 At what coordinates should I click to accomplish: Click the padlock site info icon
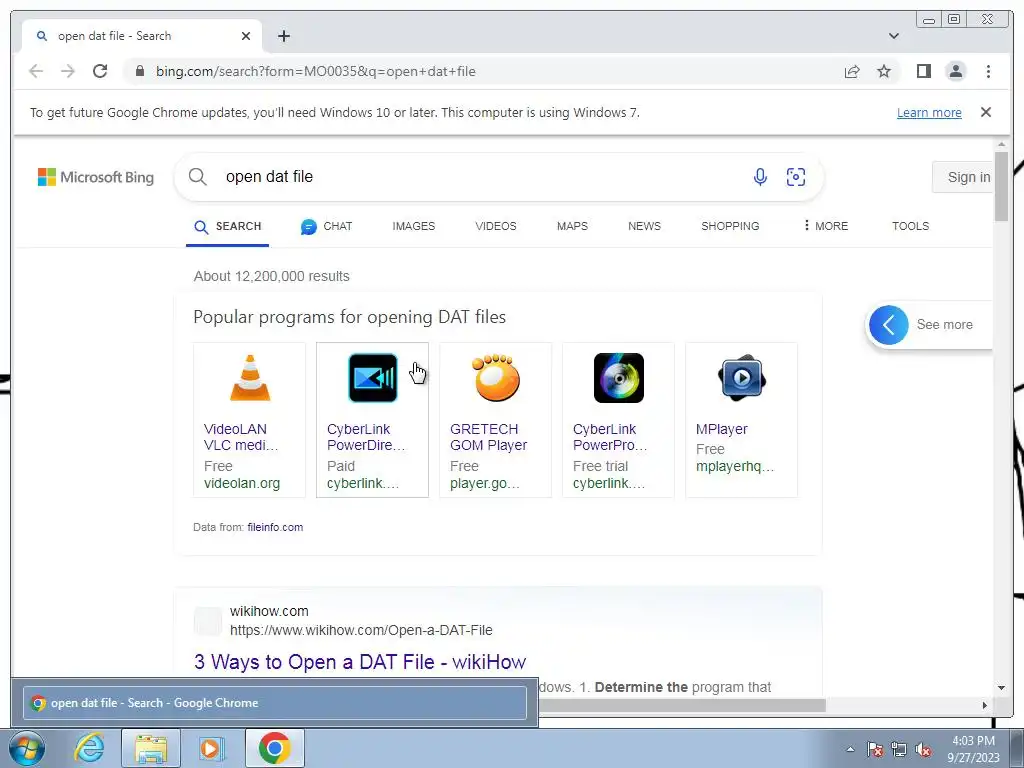click(139, 71)
